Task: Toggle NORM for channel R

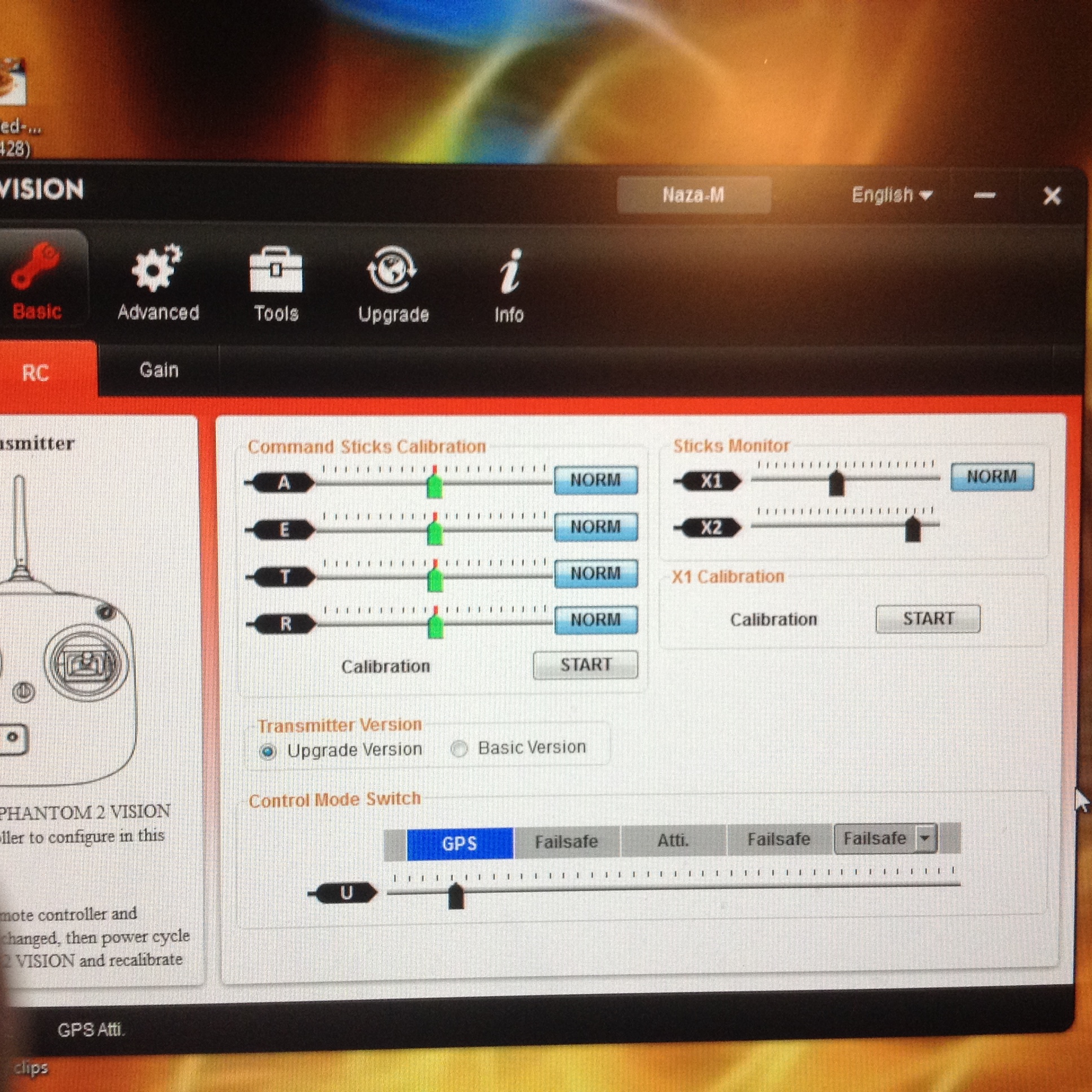Action: click(596, 619)
